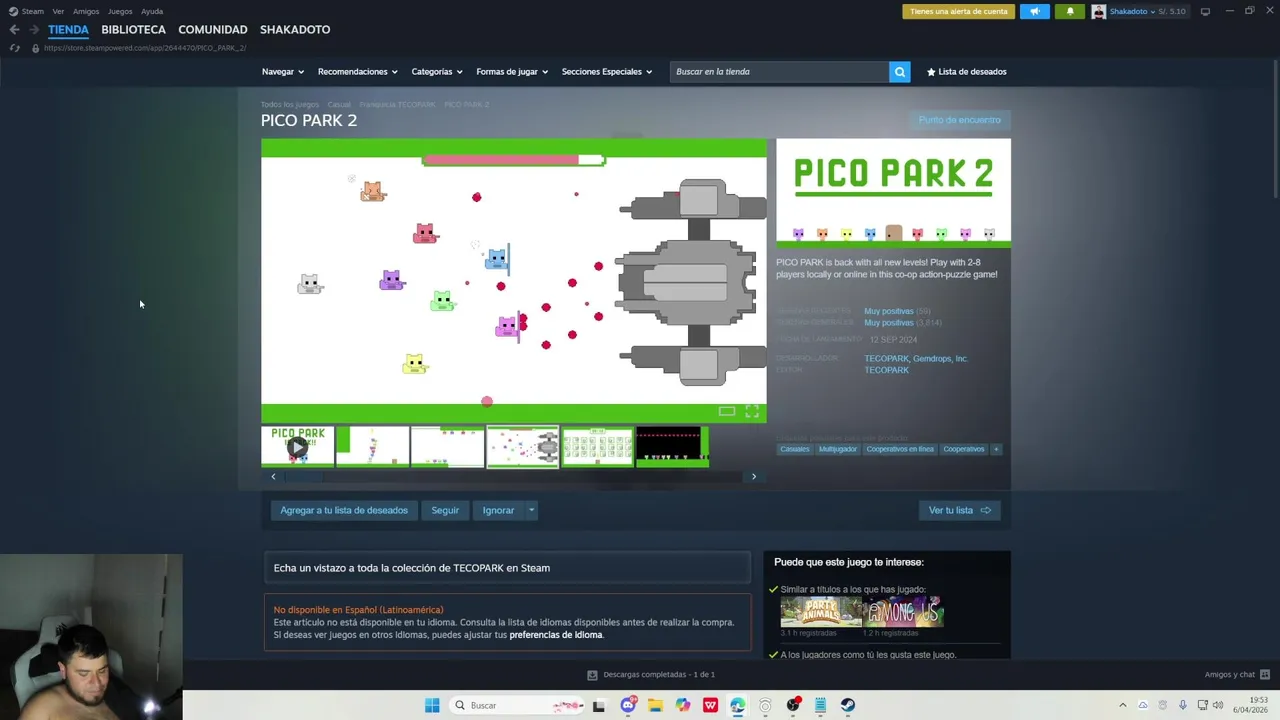Switch to the TIENDA tab
Screen dimensions: 1280x720
pyautogui.click(x=68, y=30)
